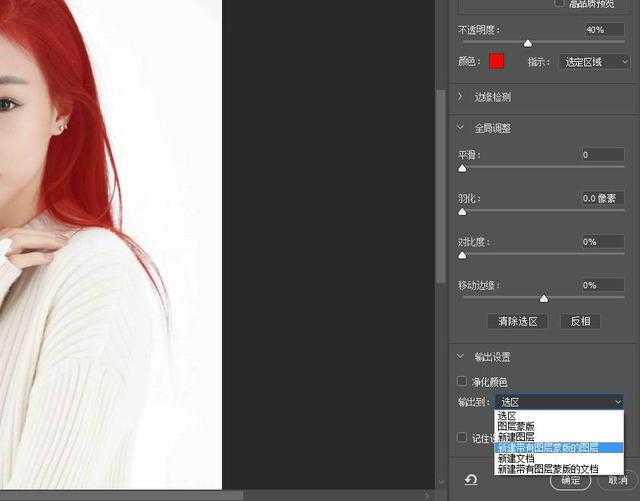Expand the 边缘检测 section

point(461,97)
